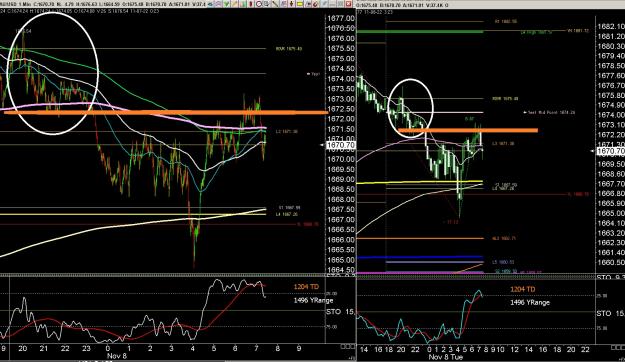Click the left chart 1670.70 price tag
The image size is (625, 362).
pos(341,145)
